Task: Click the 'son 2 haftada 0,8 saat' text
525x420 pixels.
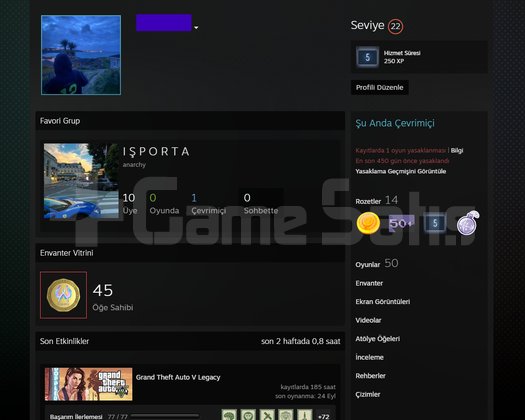Action: 301,341
